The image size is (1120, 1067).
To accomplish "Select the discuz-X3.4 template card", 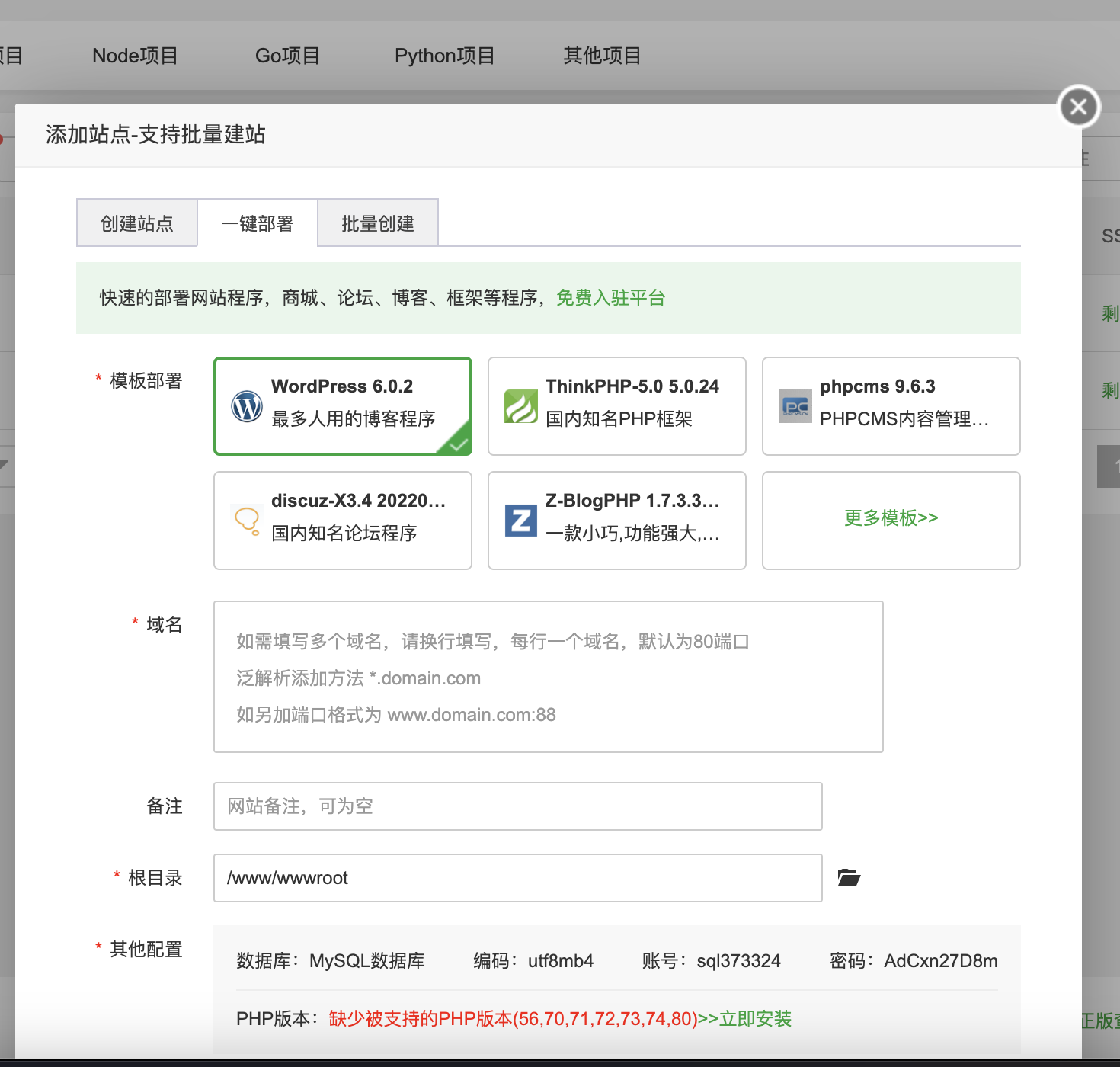I will pos(343,521).
